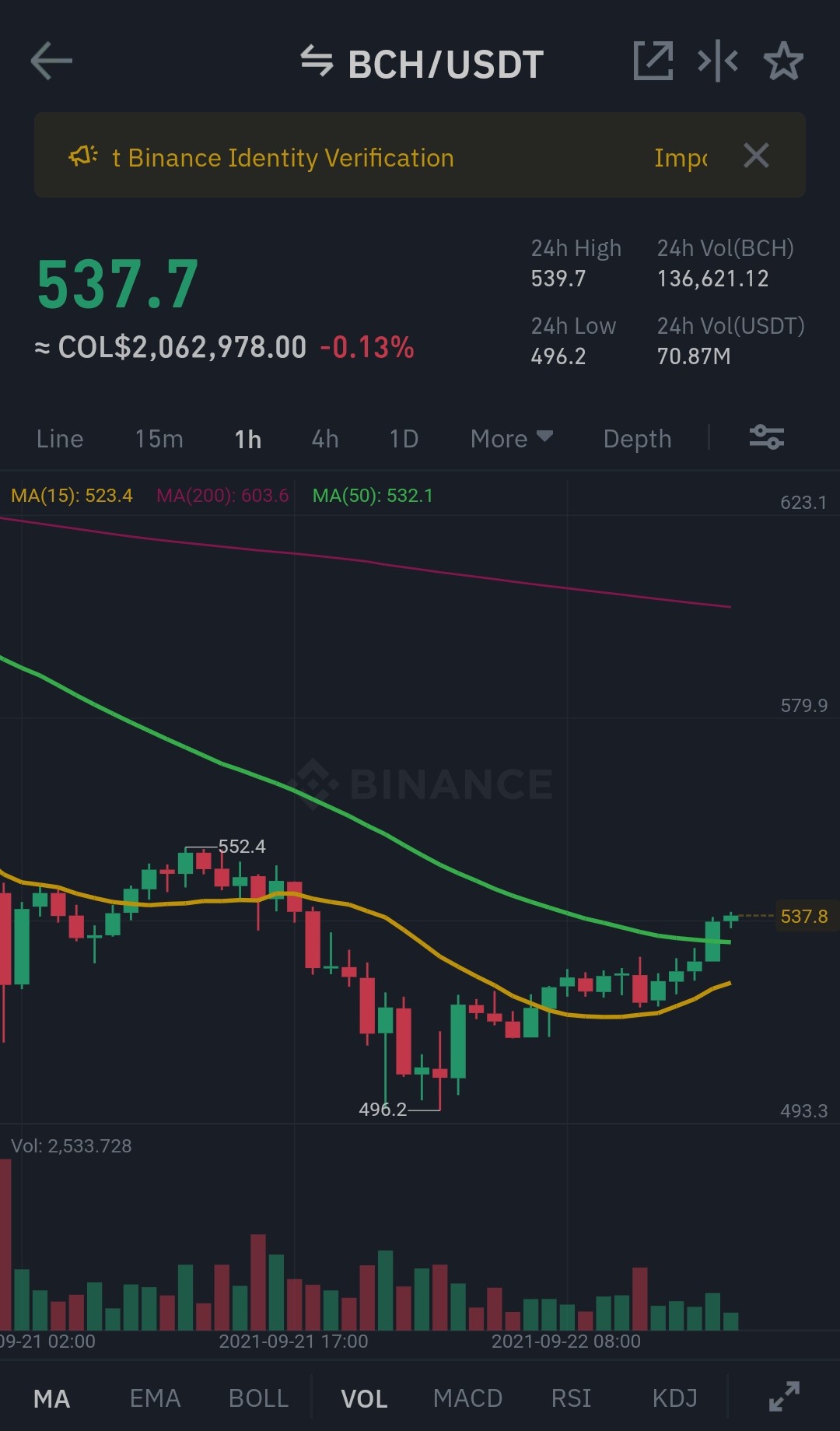Image resolution: width=840 pixels, height=1431 pixels.
Task: Open chart settings sliders icon
Action: 767,437
